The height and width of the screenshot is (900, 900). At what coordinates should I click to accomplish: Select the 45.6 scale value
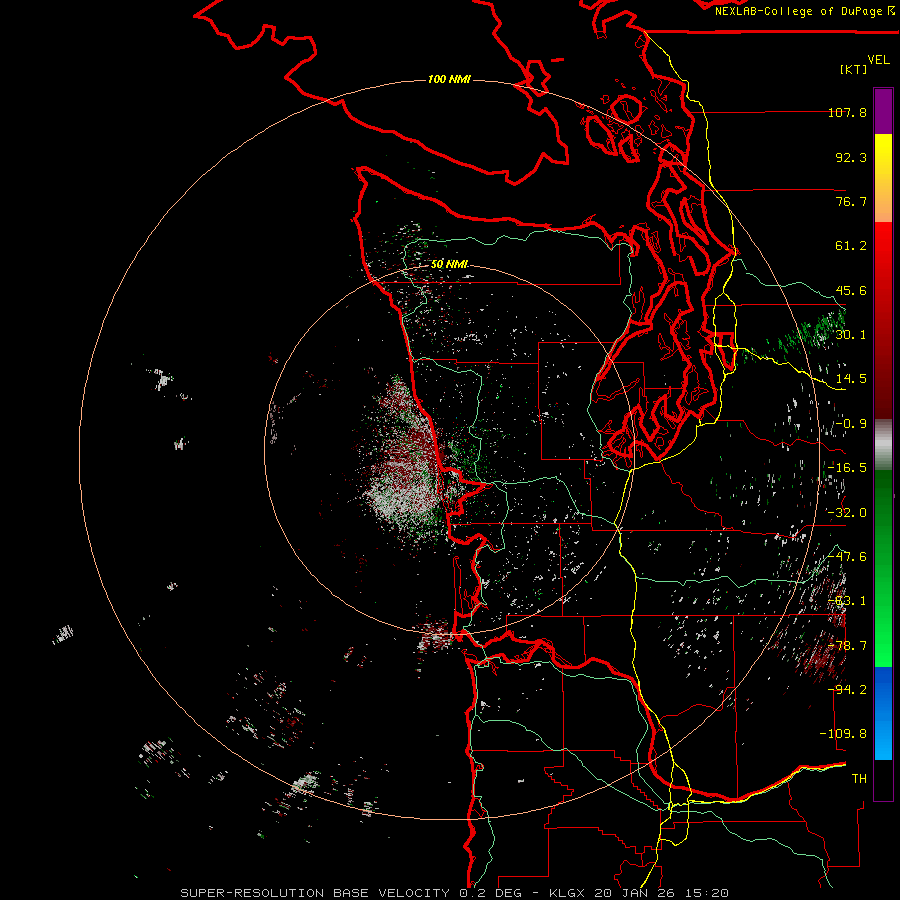click(851, 290)
